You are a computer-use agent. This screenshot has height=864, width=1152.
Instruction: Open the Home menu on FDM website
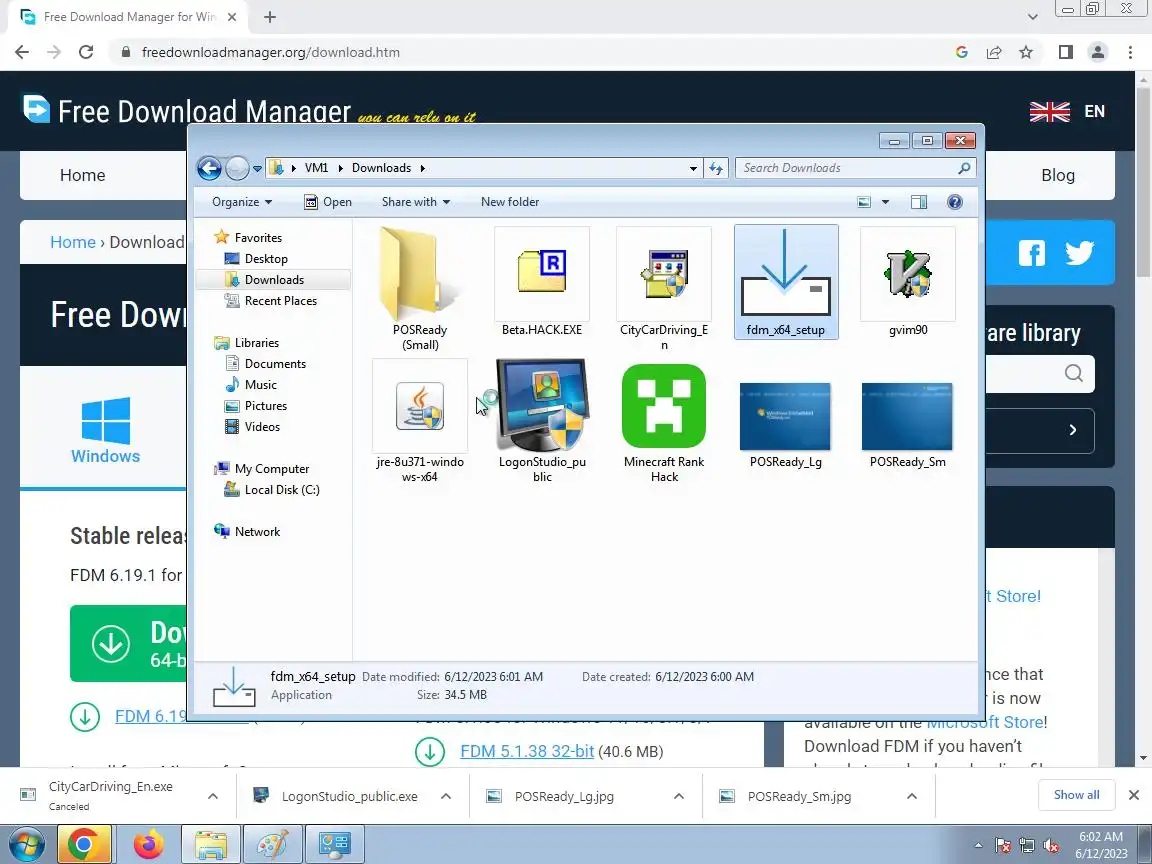pyautogui.click(x=82, y=175)
